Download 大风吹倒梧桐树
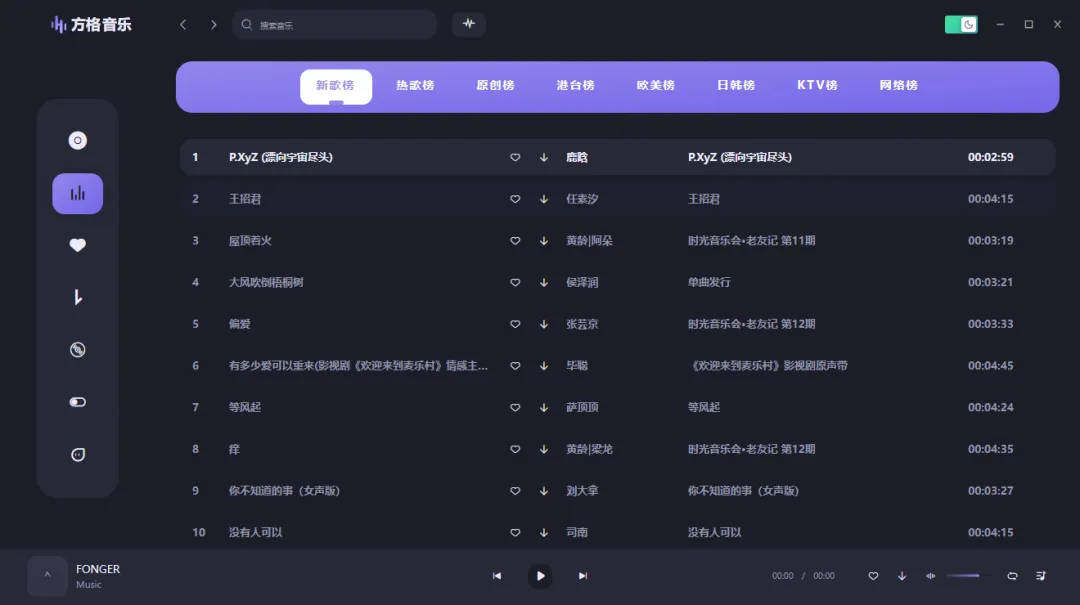Viewport: 1080px width, 605px height. [543, 283]
